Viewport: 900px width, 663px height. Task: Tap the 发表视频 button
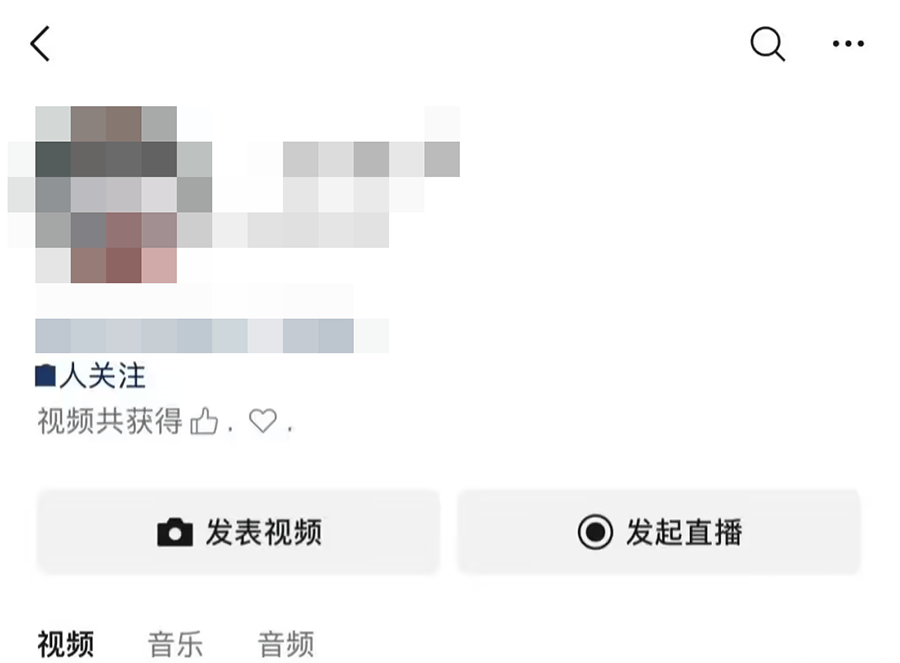(238, 532)
